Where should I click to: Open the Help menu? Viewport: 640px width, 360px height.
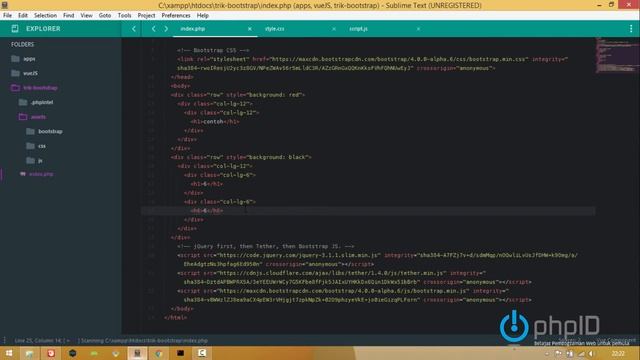pyautogui.click(x=203, y=16)
